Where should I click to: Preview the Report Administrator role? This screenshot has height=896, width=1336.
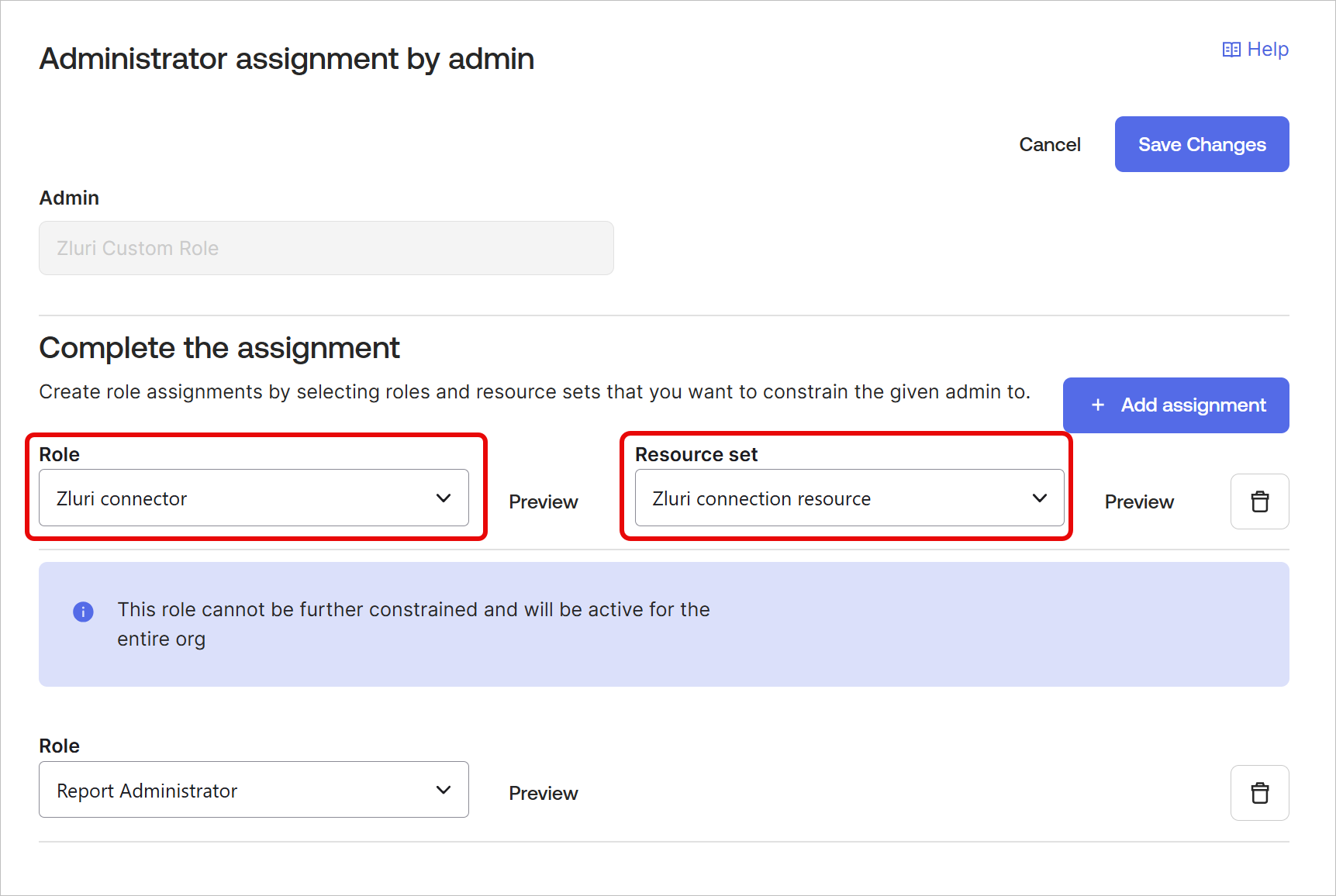(543, 794)
